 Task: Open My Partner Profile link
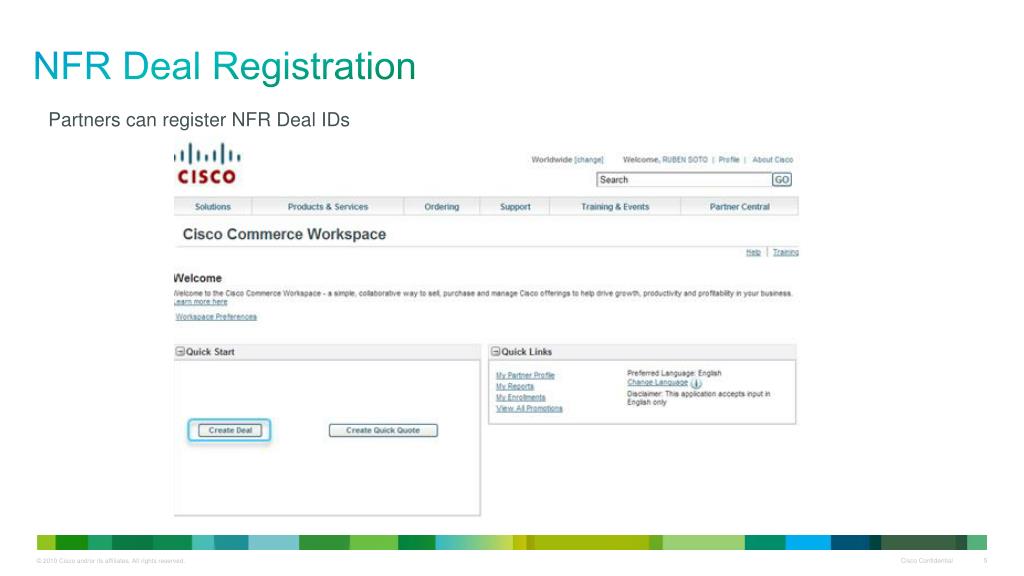525,376
